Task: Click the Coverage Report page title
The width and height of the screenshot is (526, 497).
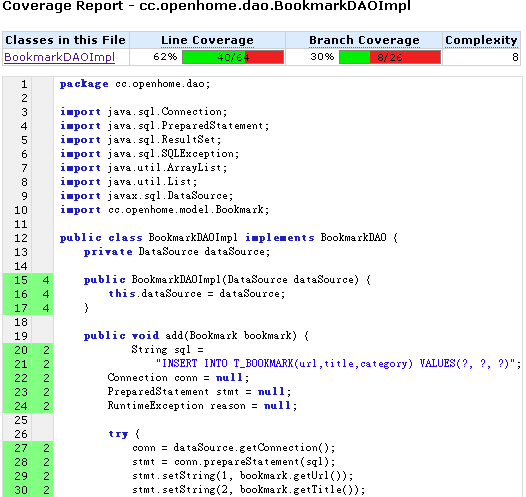Action: click(206, 6)
